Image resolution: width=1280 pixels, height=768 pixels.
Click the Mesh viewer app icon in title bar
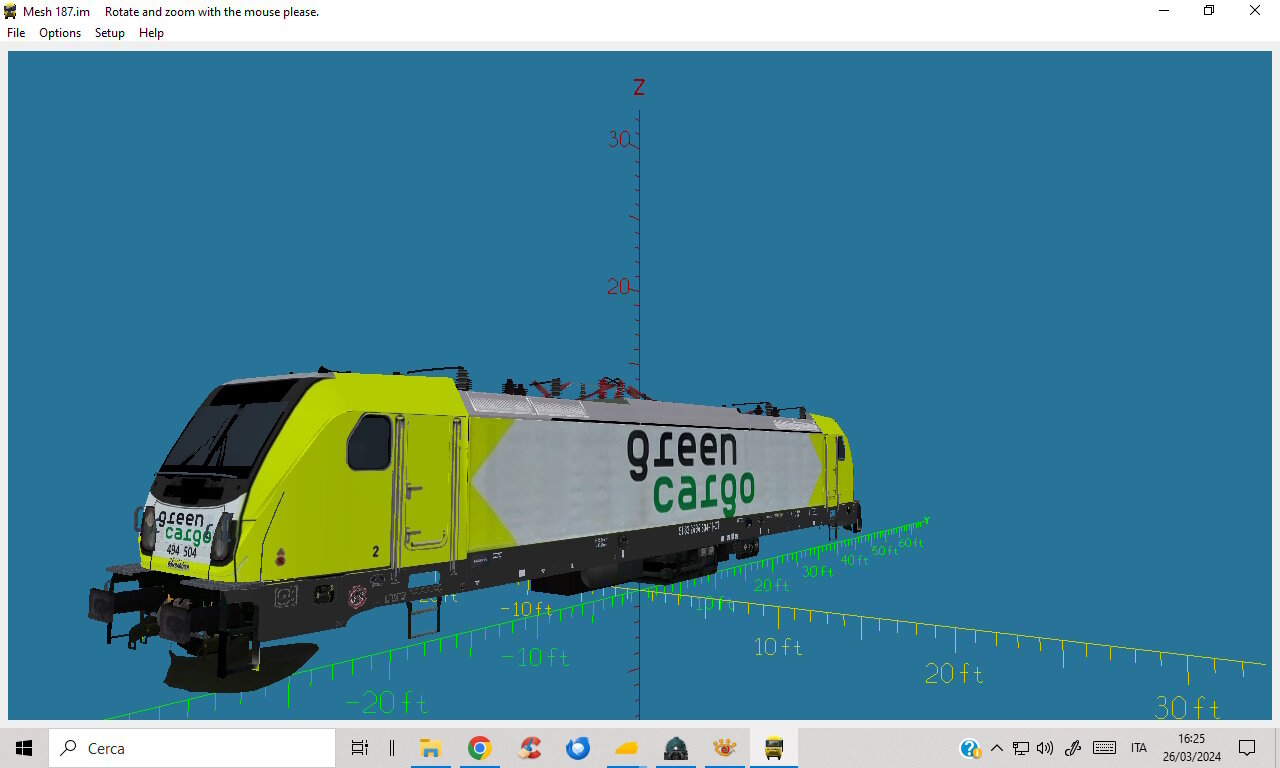pos(11,11)
